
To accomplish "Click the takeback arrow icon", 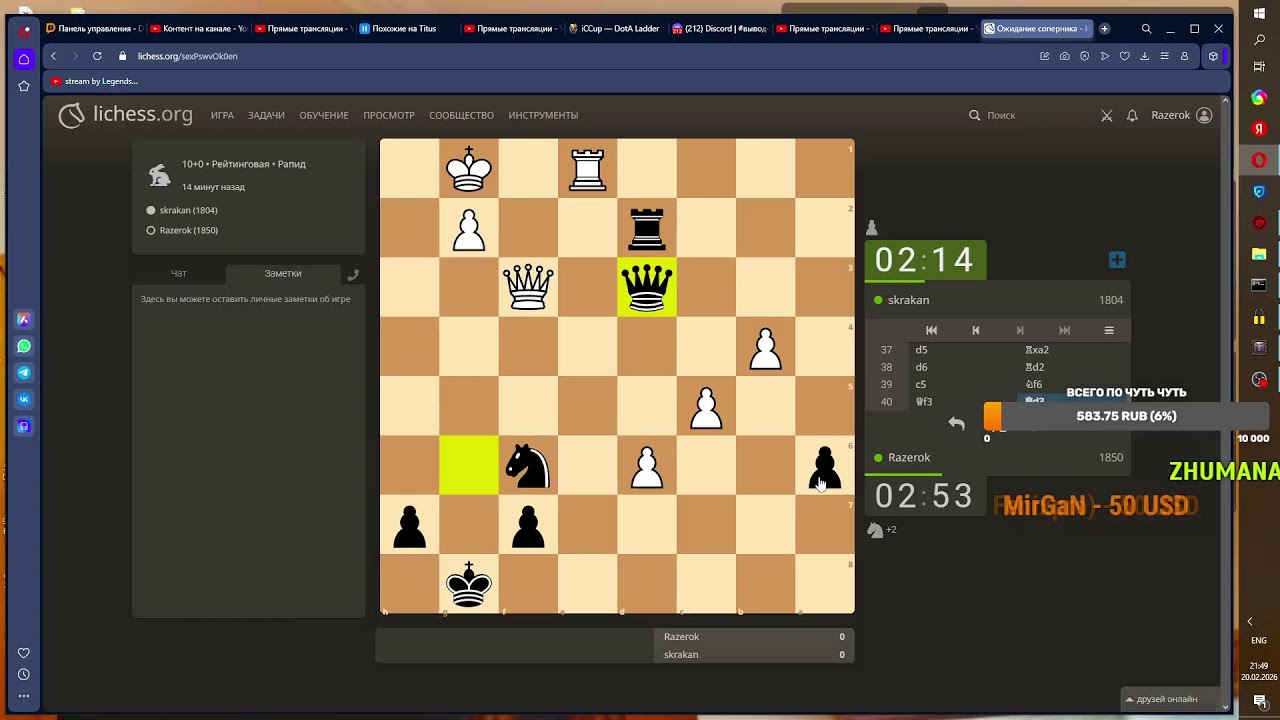I will point(957,423).
